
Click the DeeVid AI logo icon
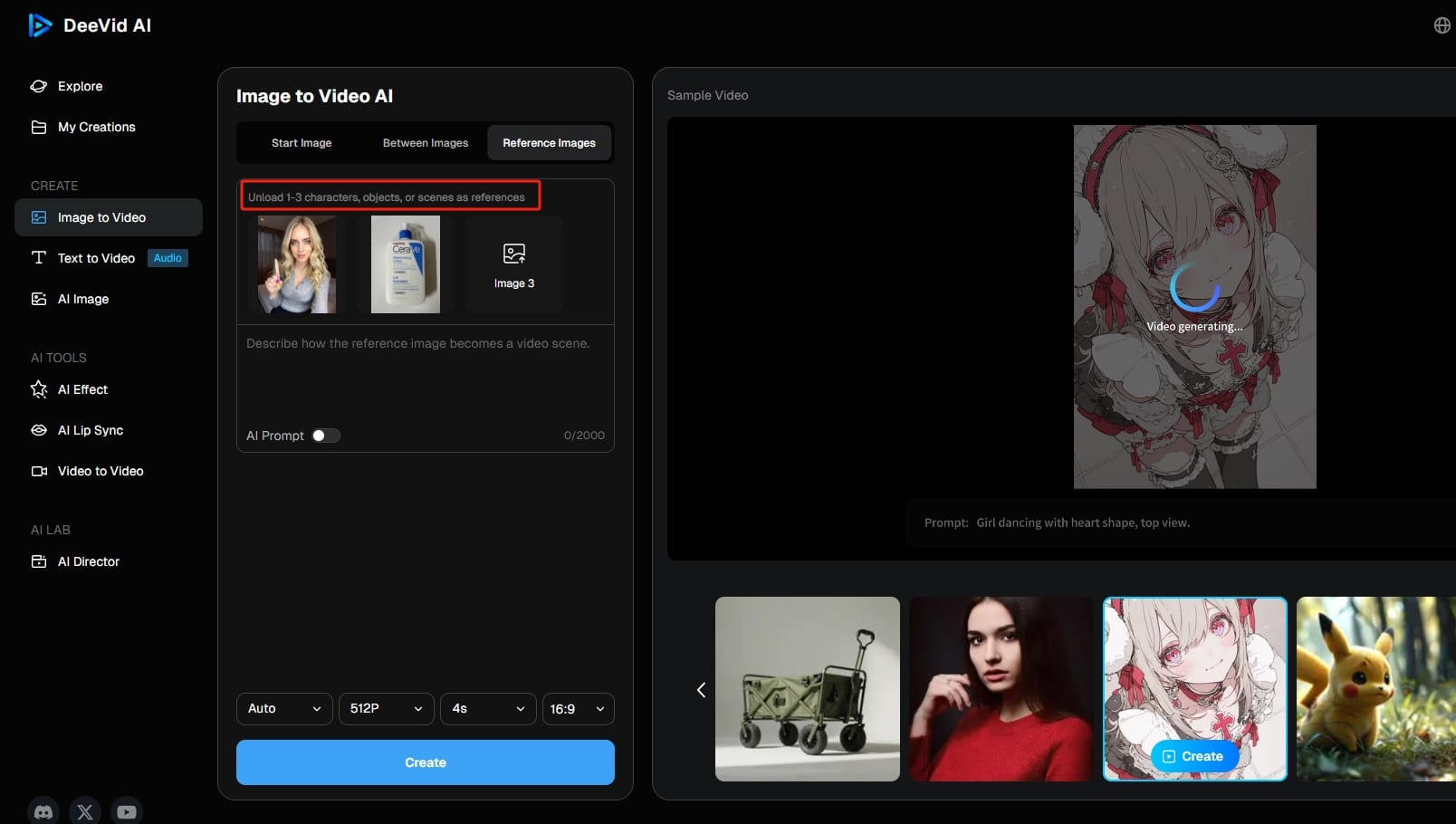[x=40, y=25]
